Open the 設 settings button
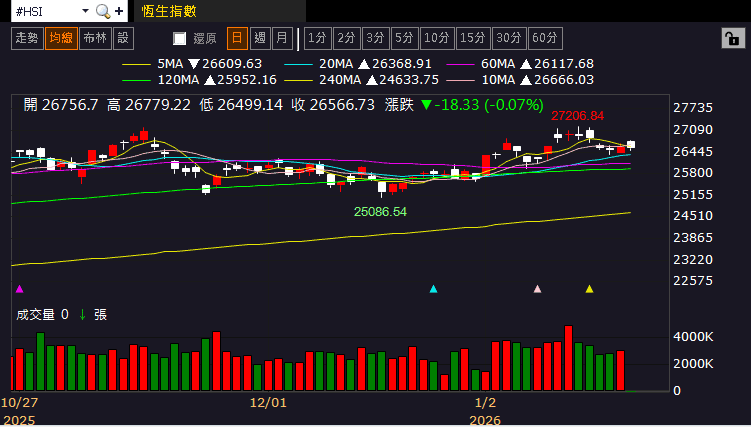 coord(124,38)
